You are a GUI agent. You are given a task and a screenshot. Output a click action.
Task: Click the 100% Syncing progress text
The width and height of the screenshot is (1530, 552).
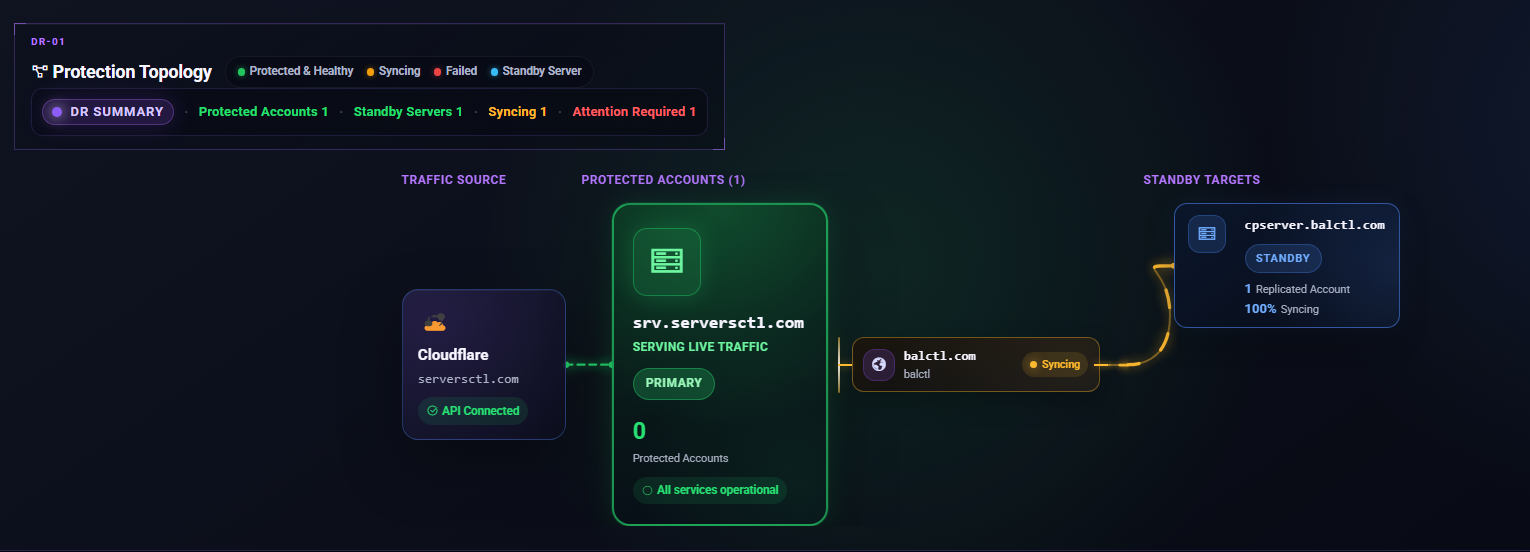tap(1282, 309)
